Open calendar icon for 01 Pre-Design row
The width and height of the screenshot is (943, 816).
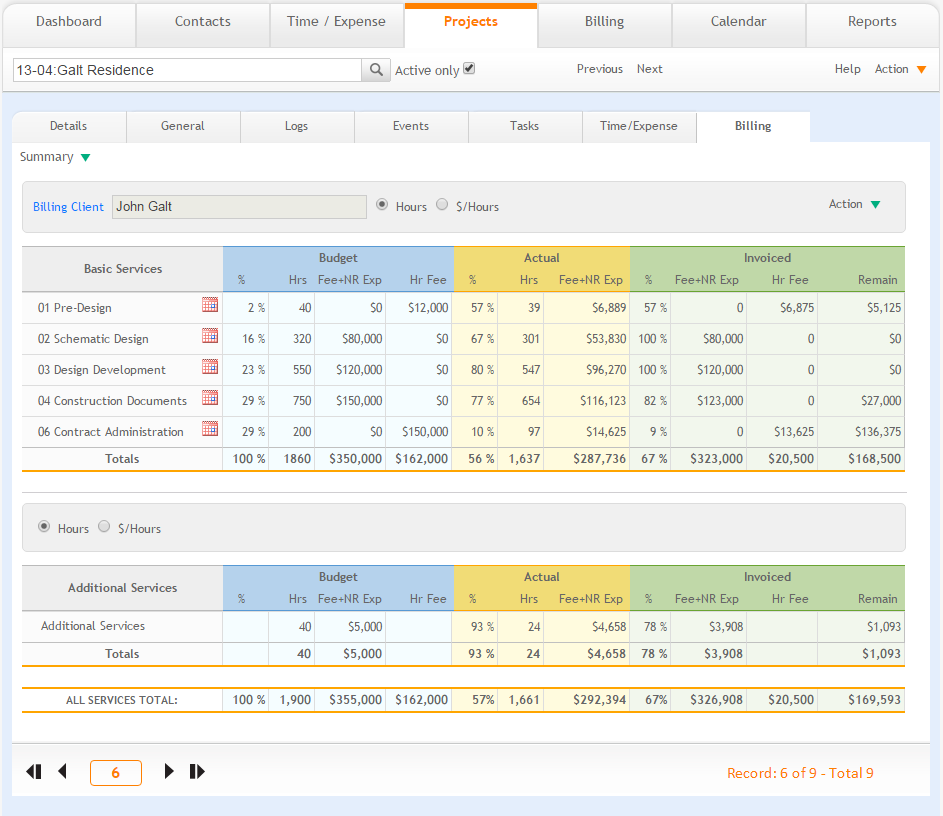(x=210, y=305)
